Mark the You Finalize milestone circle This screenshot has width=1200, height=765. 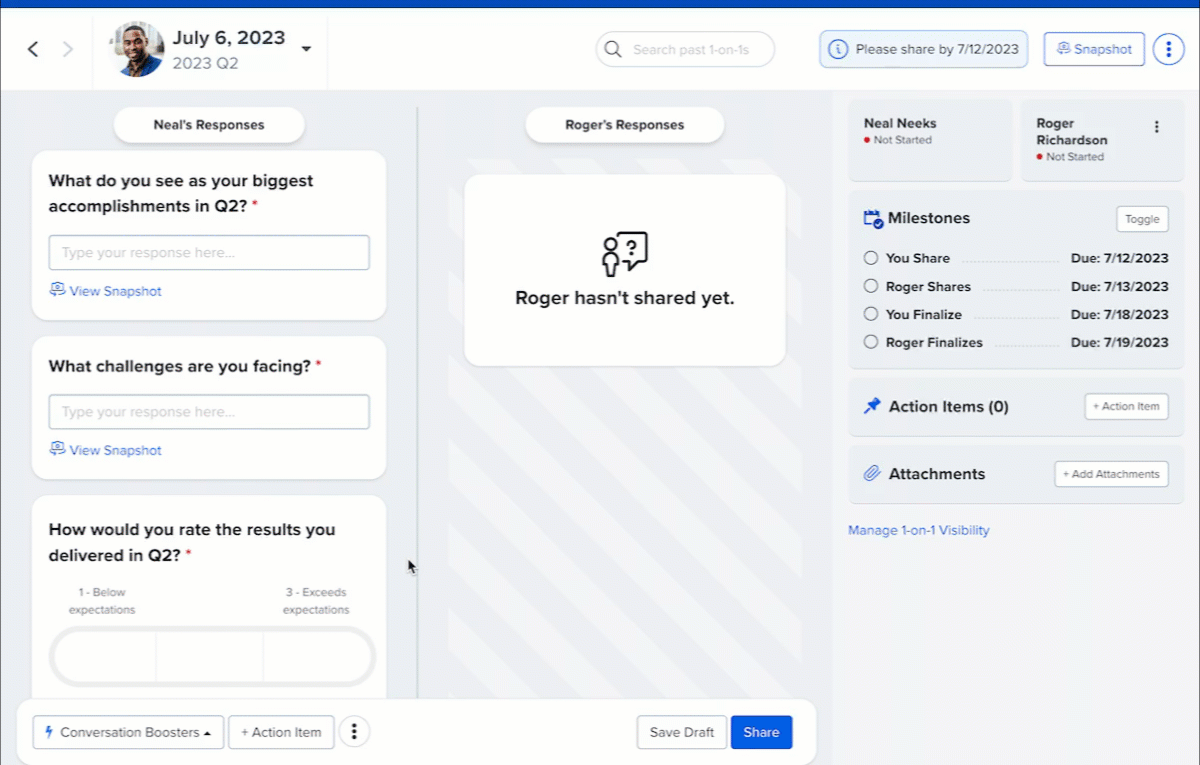[871, 314]
